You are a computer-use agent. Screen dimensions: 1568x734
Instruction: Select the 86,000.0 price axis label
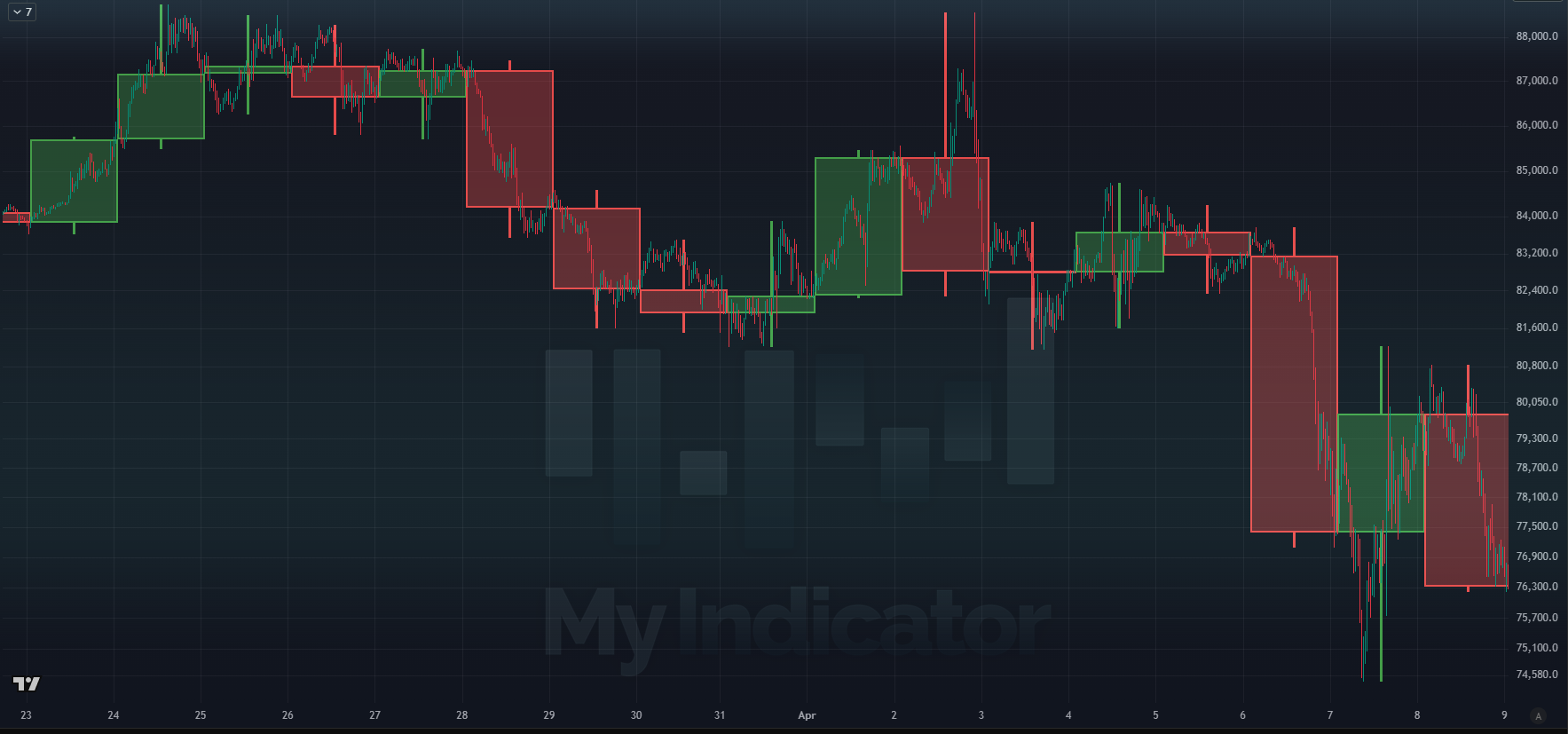click(1537, 125)
